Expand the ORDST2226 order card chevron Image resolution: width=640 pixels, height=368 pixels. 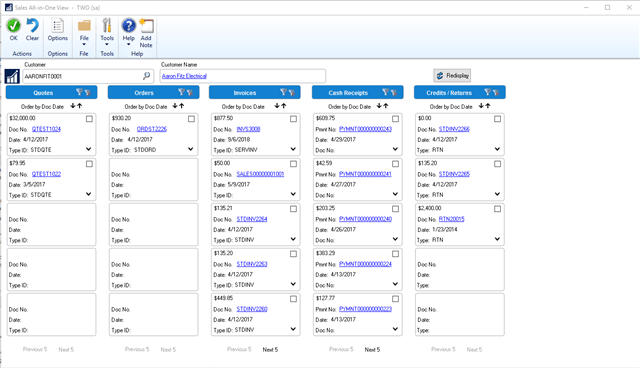(x=191, y=149)
